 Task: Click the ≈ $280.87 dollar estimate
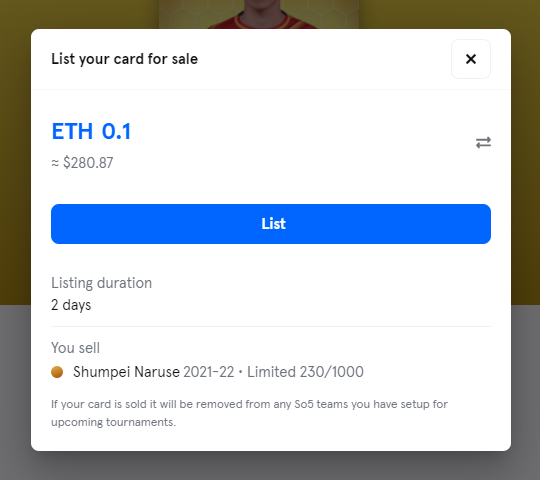pos(82,163)
